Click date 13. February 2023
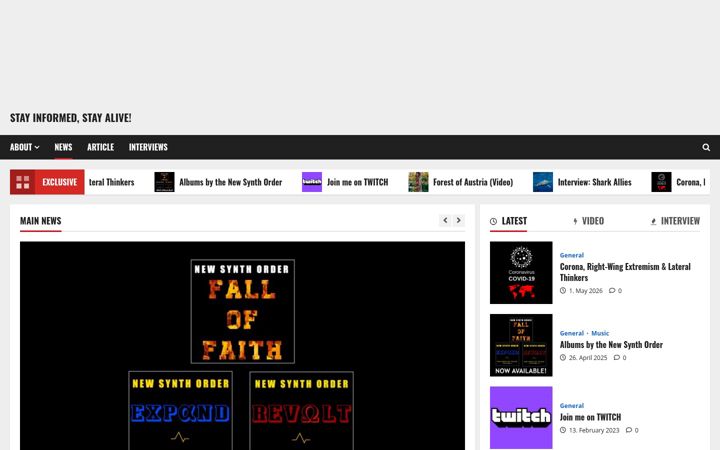Screen dimensions: 720x450 (x=594, y=430)
